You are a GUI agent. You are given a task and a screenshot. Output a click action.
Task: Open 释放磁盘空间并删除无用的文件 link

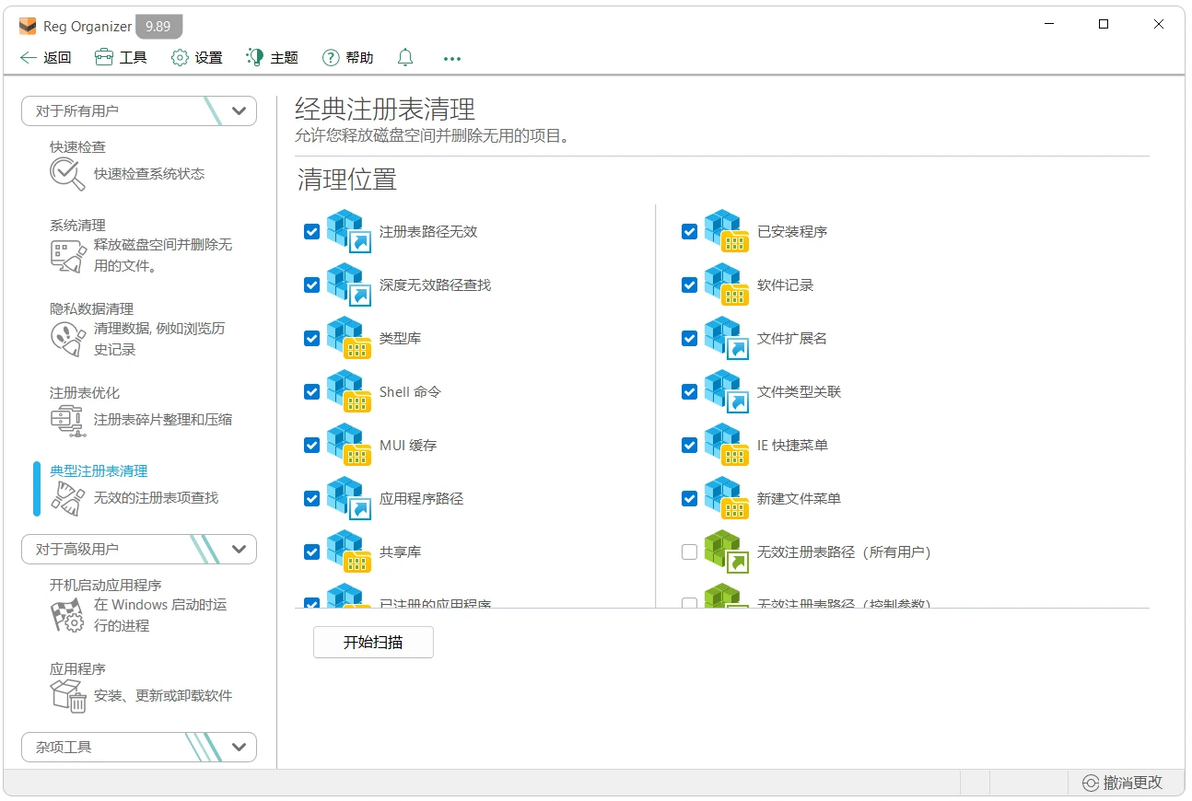pos(163,255)
